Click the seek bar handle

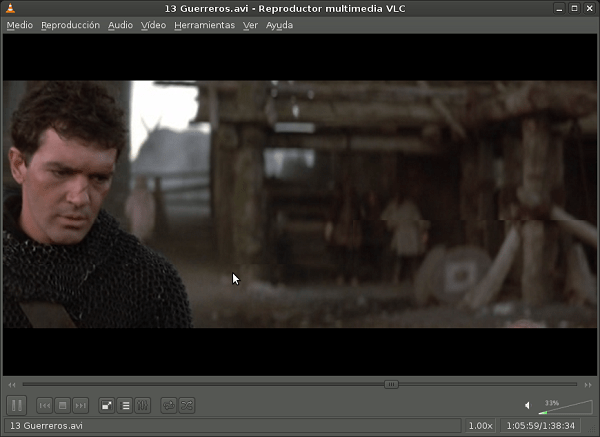(391, 384)
